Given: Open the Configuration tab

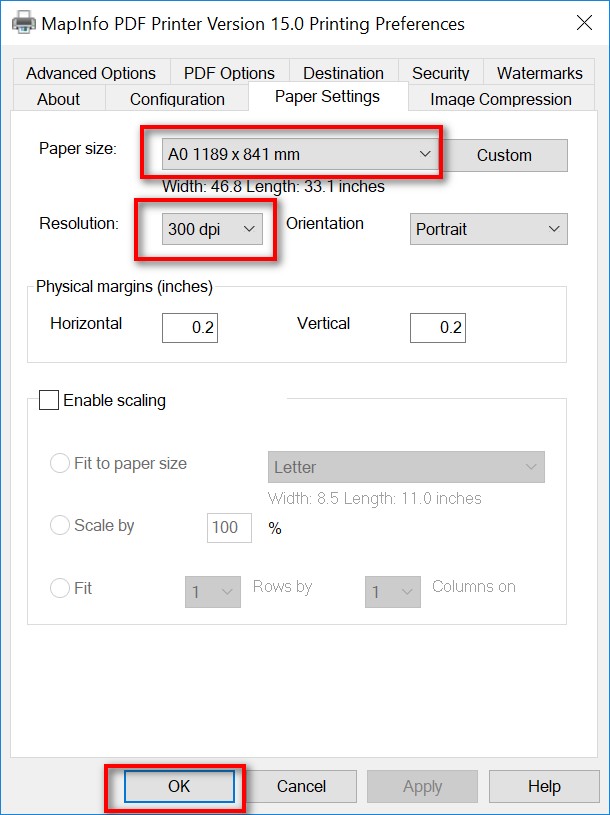Looking at the screenshot, I should click(177, 99).
